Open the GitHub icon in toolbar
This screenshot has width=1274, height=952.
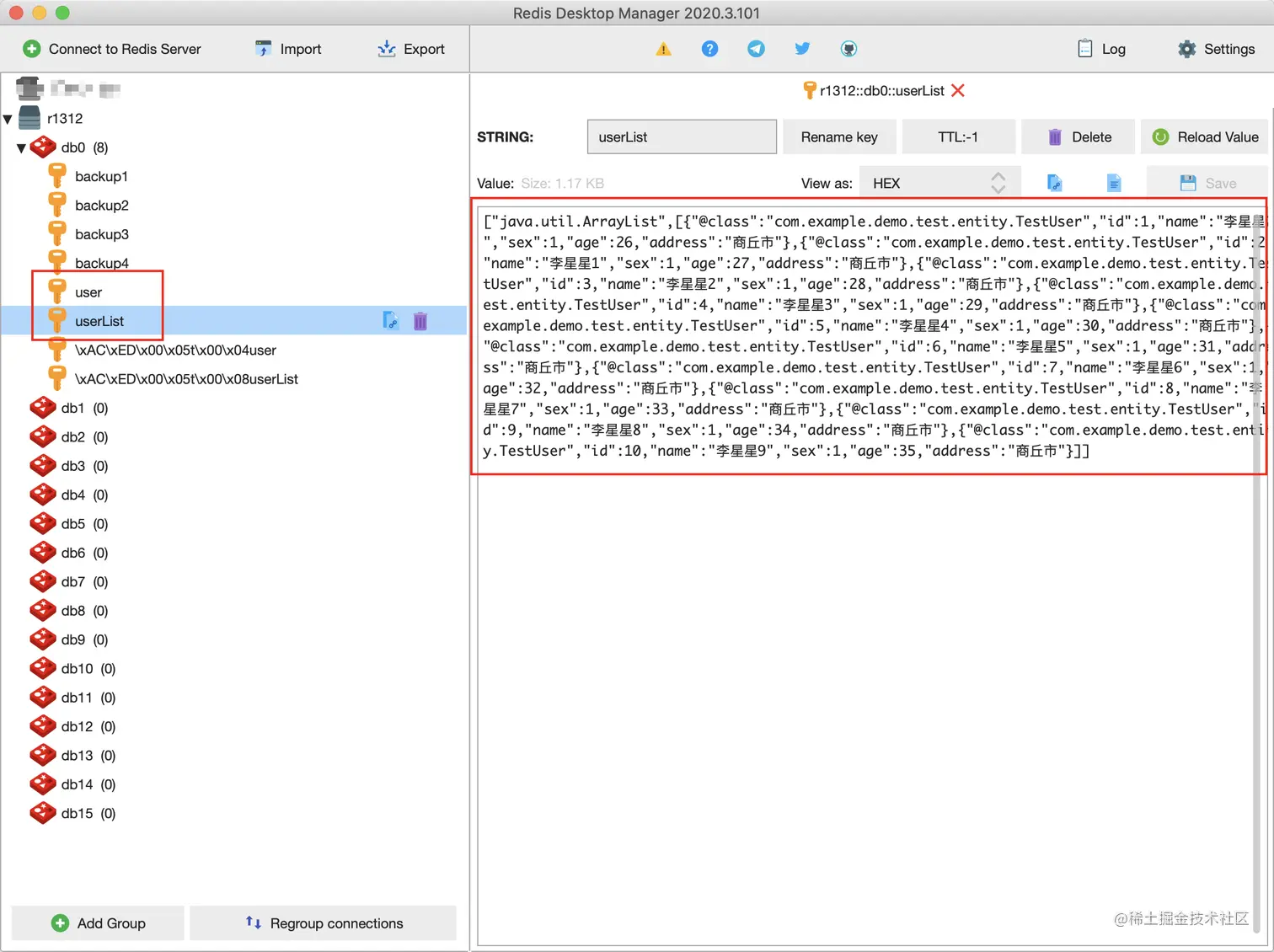coord(848,49)
